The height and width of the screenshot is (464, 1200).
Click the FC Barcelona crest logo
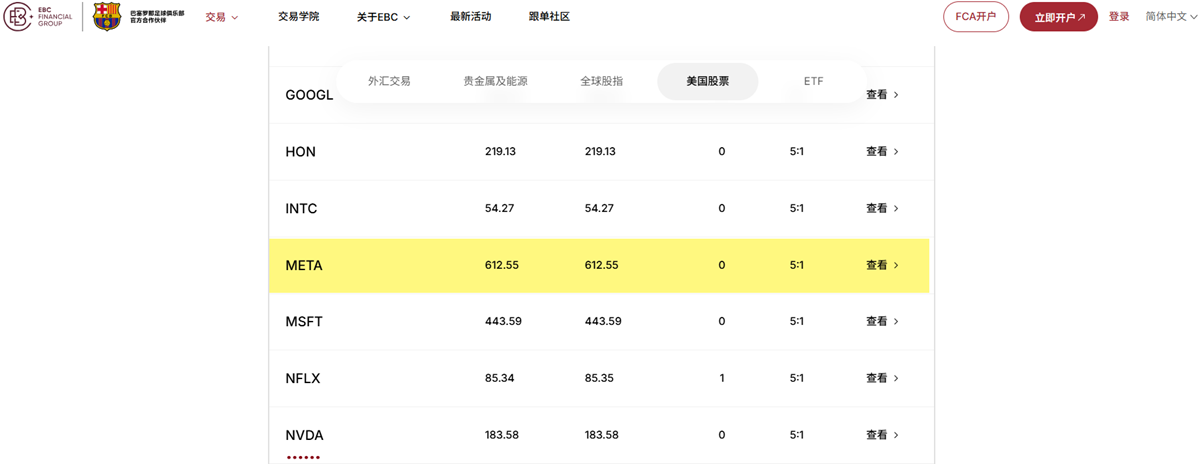106,17
